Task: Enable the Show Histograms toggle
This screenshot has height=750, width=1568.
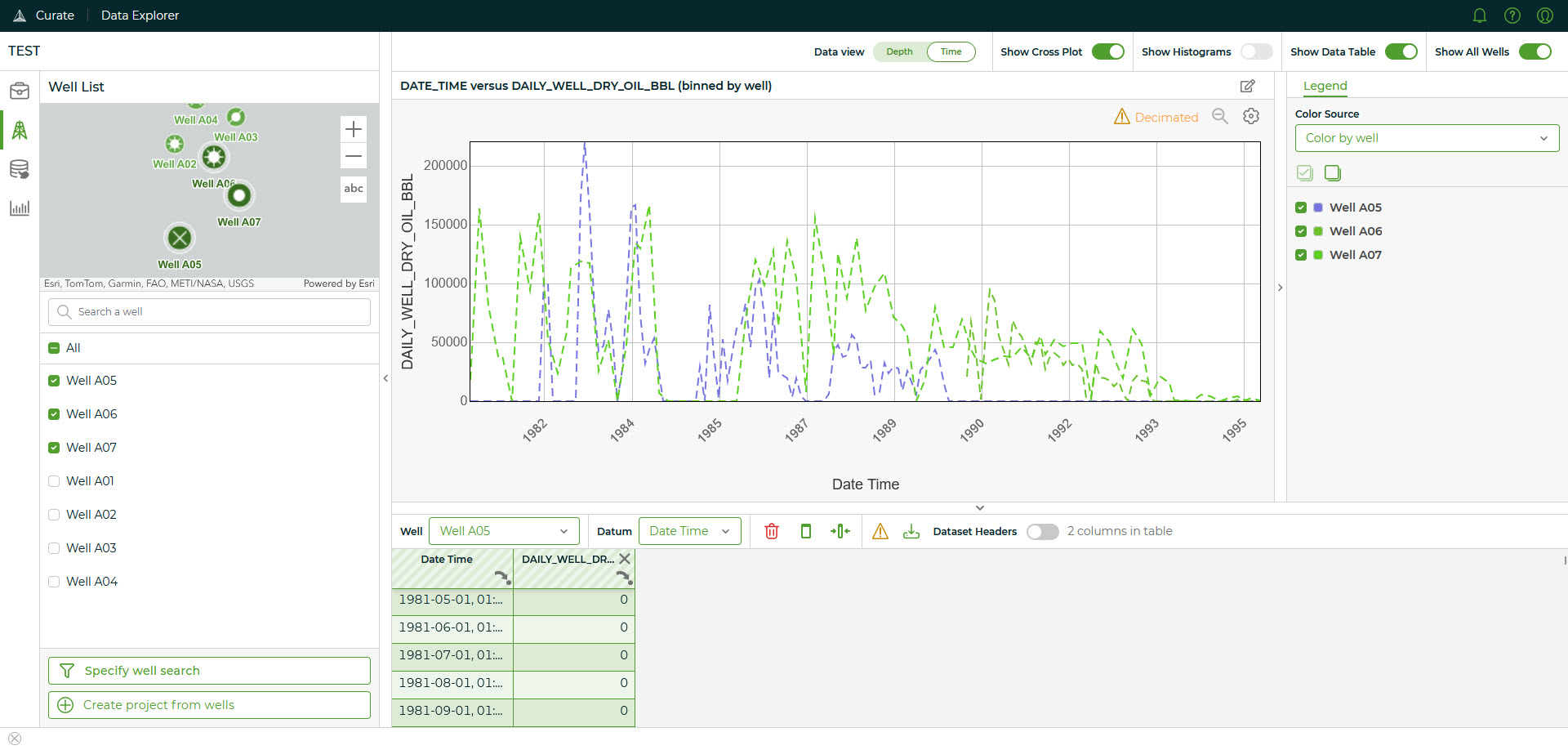Action: (x=1257, y=51)
